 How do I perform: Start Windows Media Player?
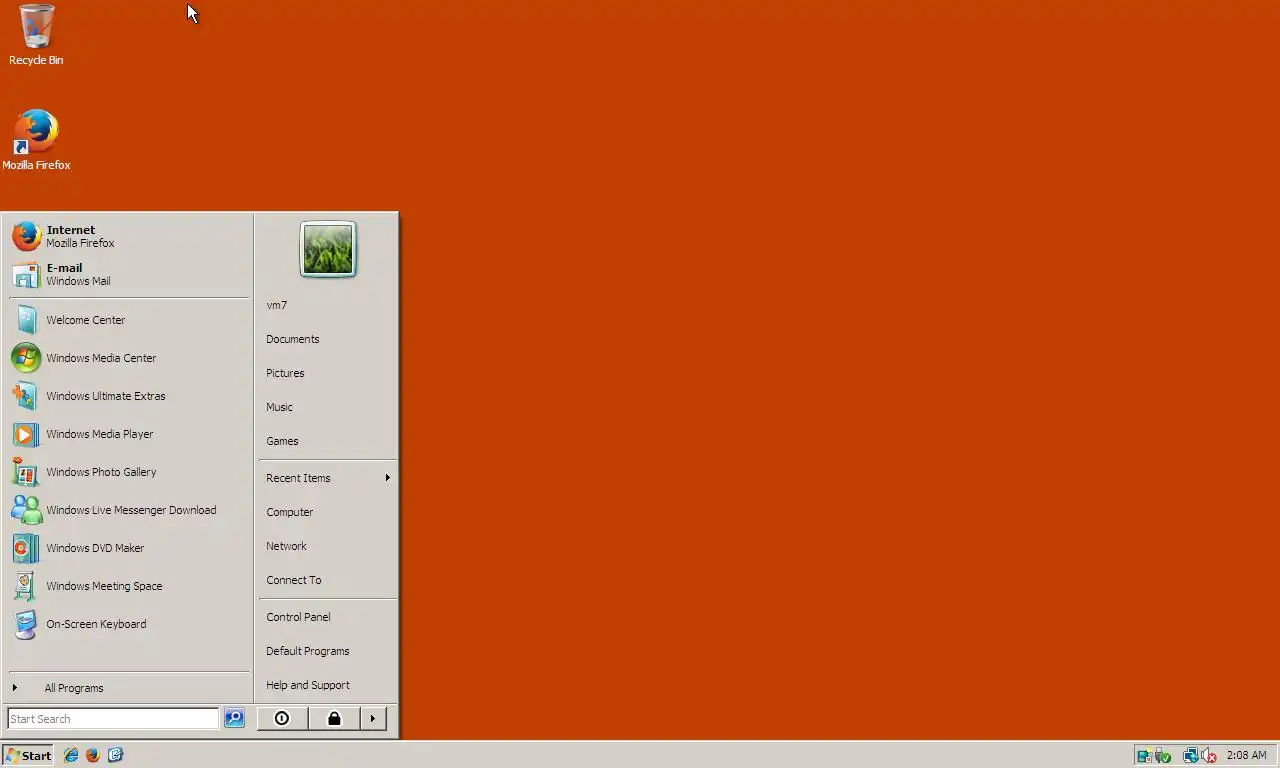[129, 434]
